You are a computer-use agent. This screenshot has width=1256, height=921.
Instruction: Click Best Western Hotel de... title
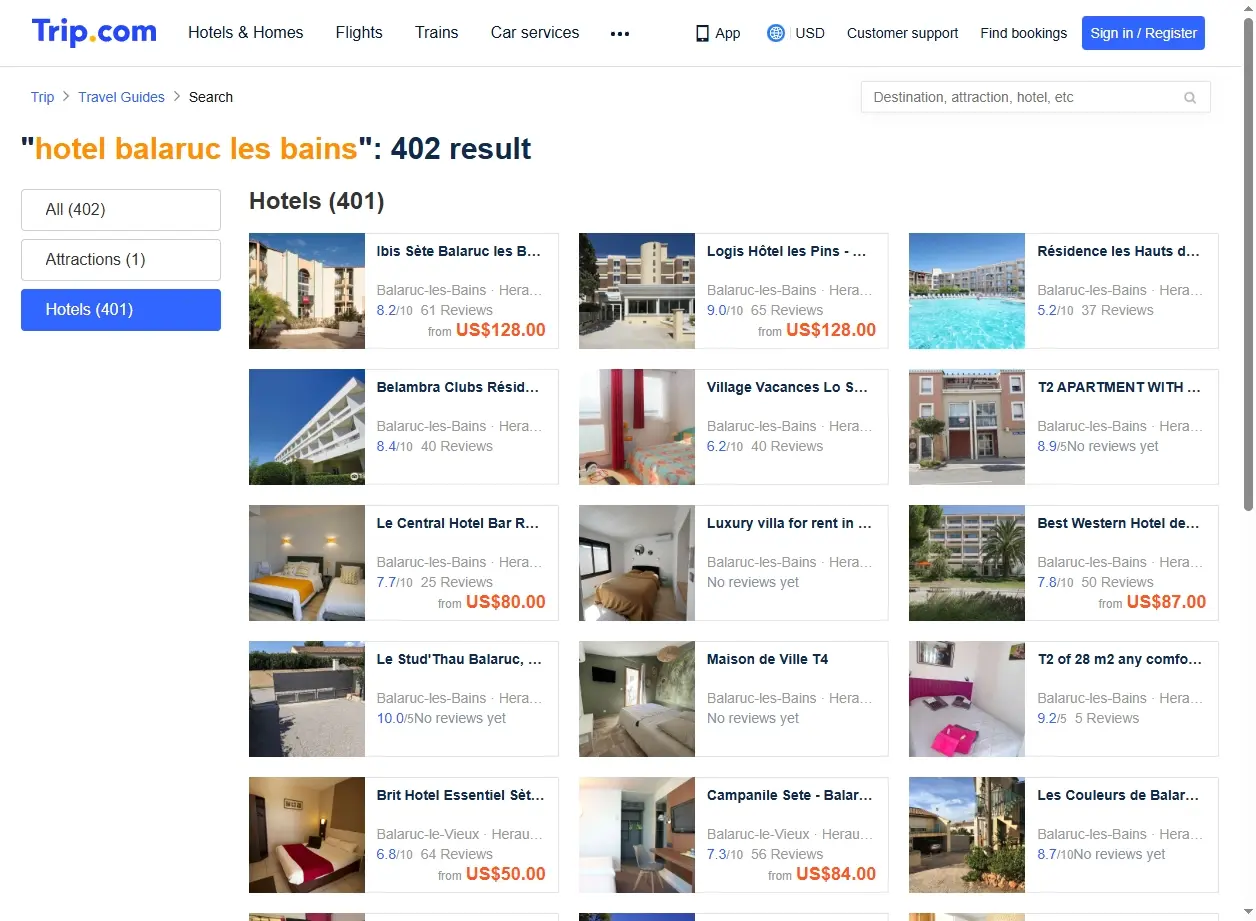click(1118, 523)
